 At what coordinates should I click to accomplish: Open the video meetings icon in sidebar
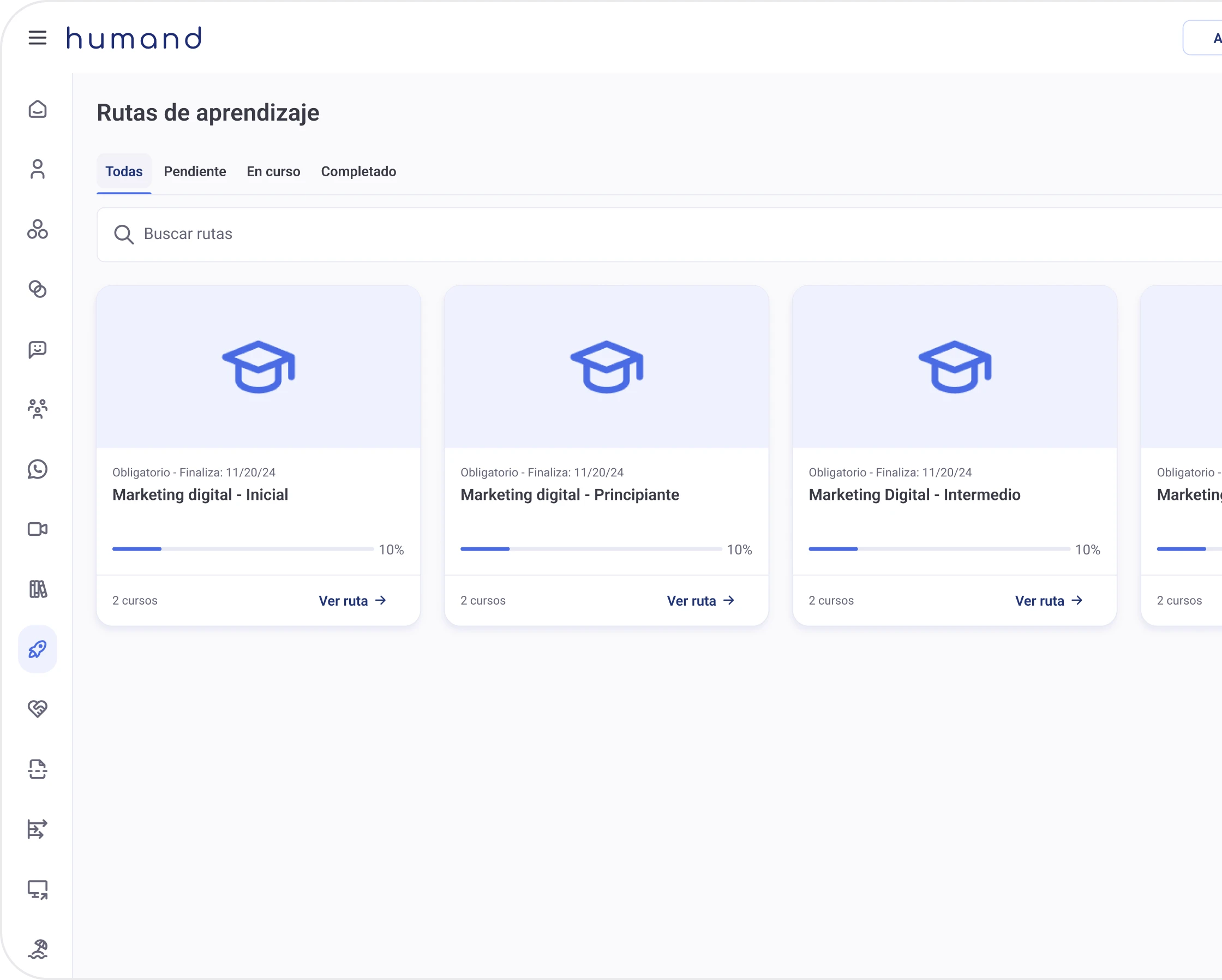coord(38,529)
